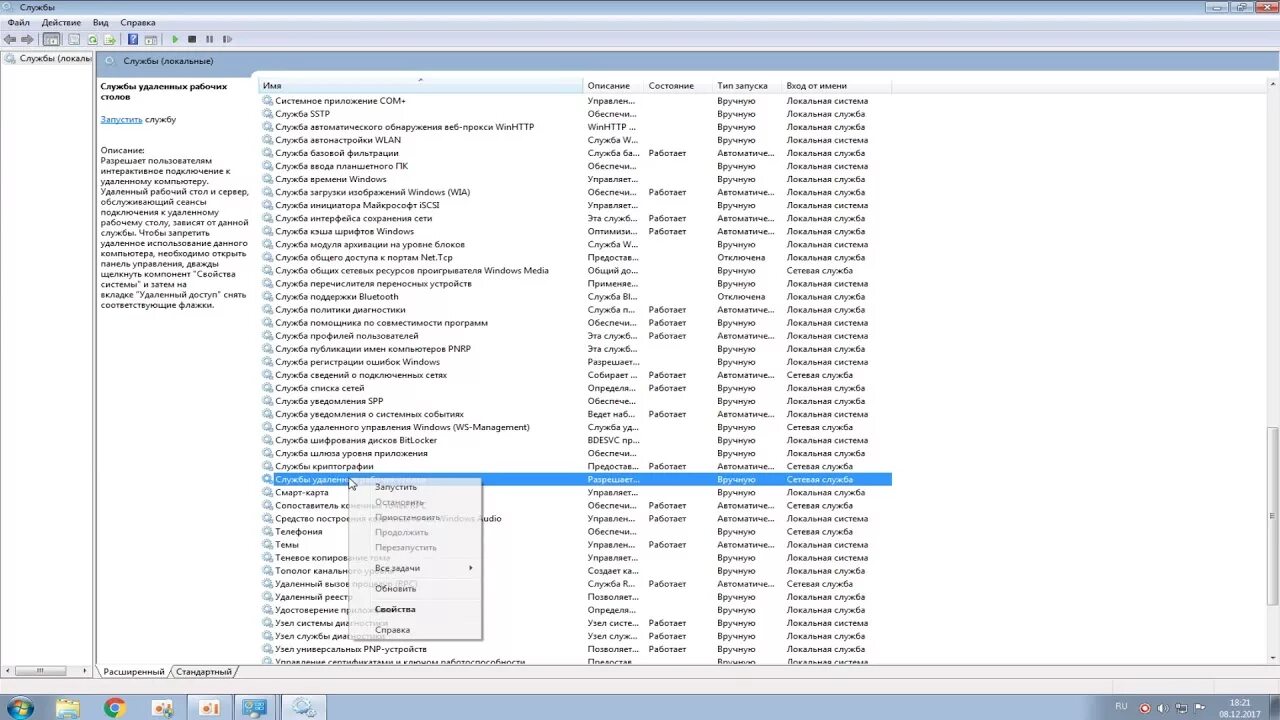Select Служба автонастройки WLAN row
Screen dimensions: 1280x720
576,140
